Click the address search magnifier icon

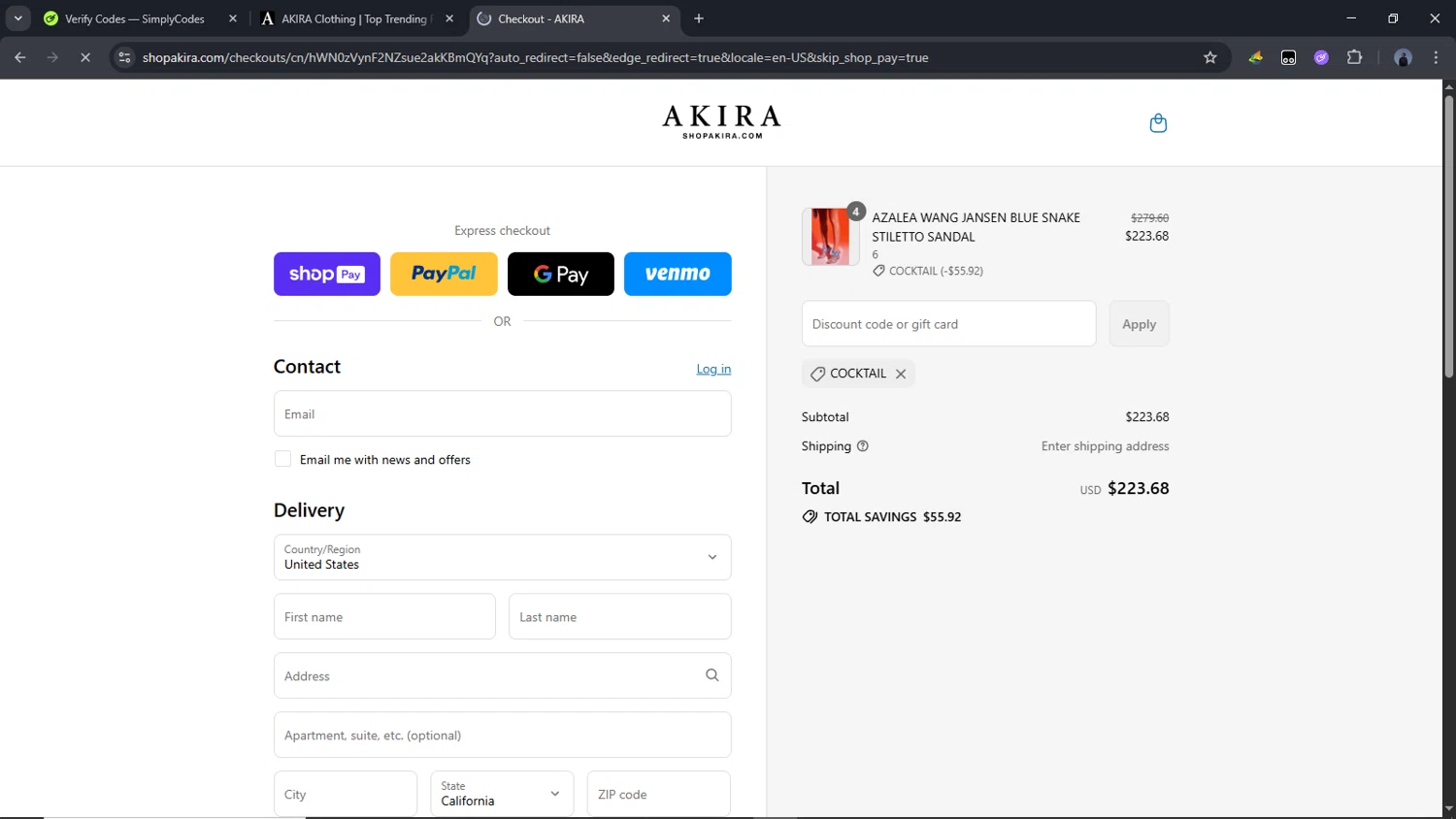(711, 675)
